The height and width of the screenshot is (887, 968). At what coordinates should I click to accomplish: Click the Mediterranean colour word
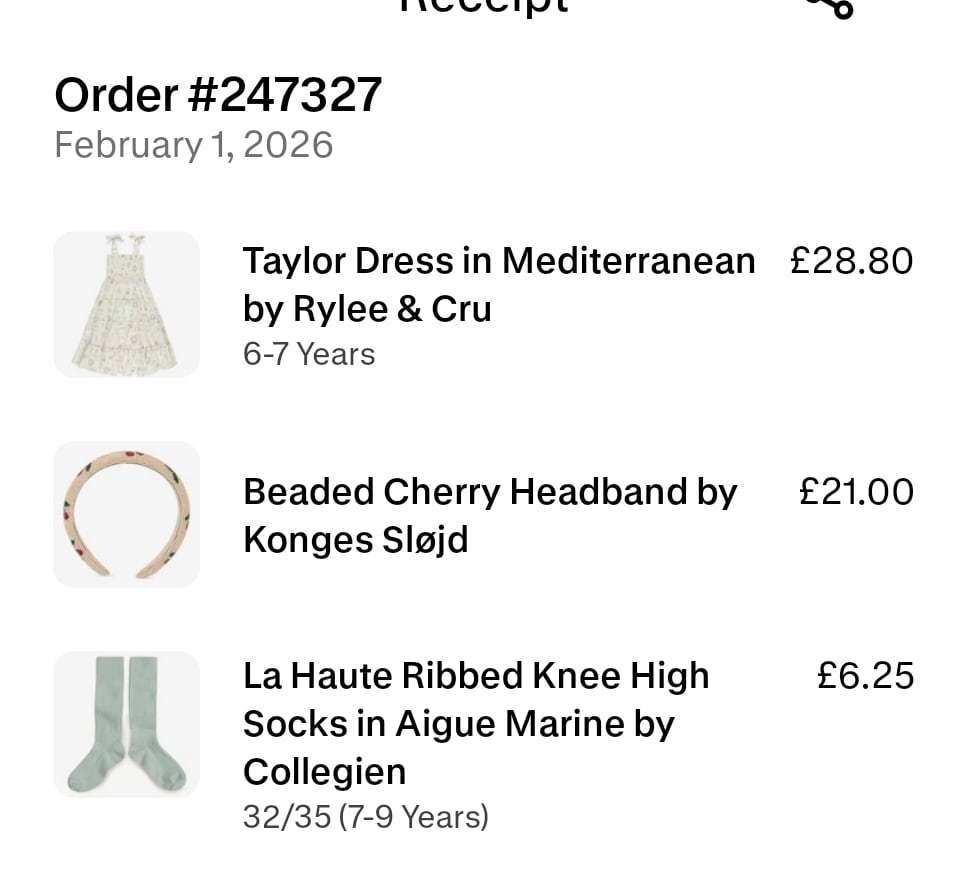(628, 261)
